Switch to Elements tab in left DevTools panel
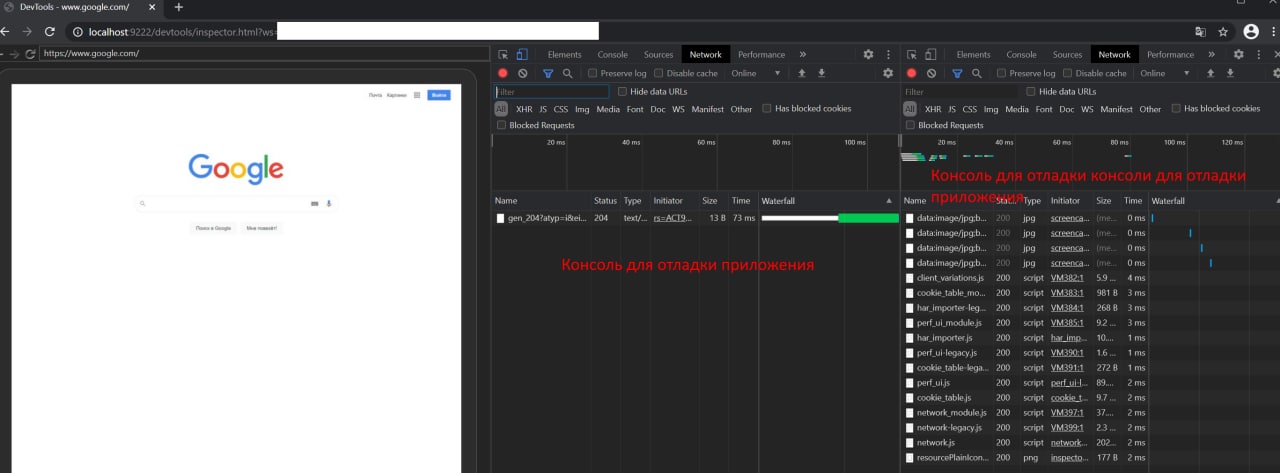The height and width of the screenshot is (473, 1280). [564, 55]
